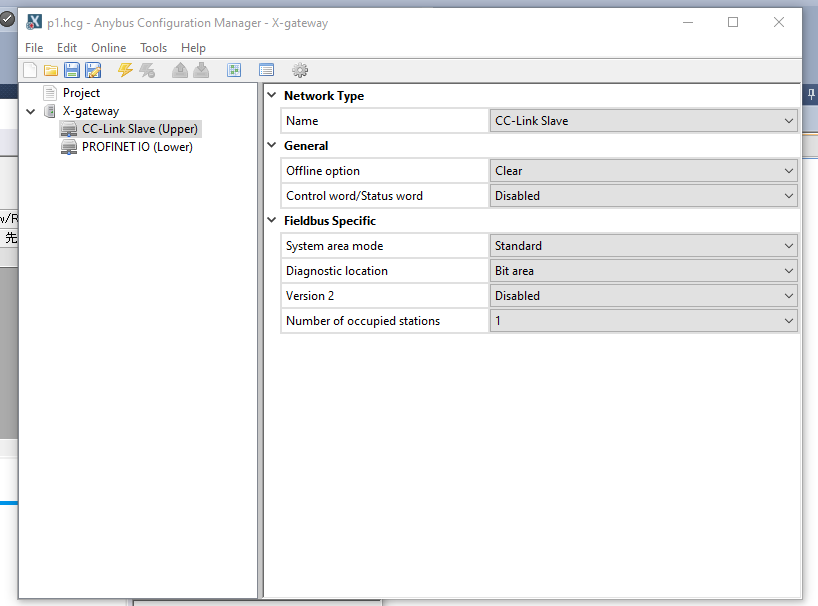Open the Tools menu
Viewport: 818px width, 606px height.
153,48
